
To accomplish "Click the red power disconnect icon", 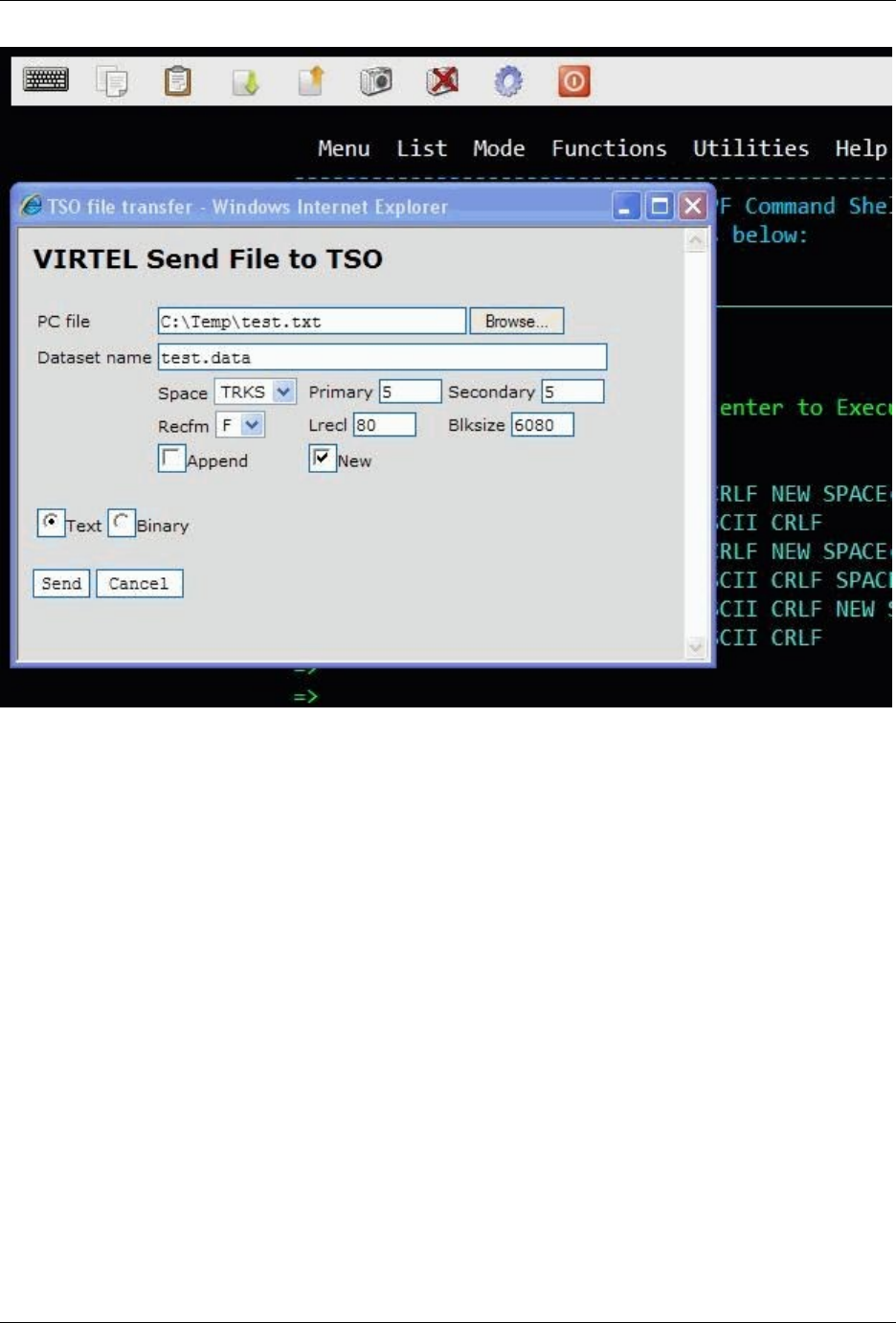I will [x=573, y=81].
